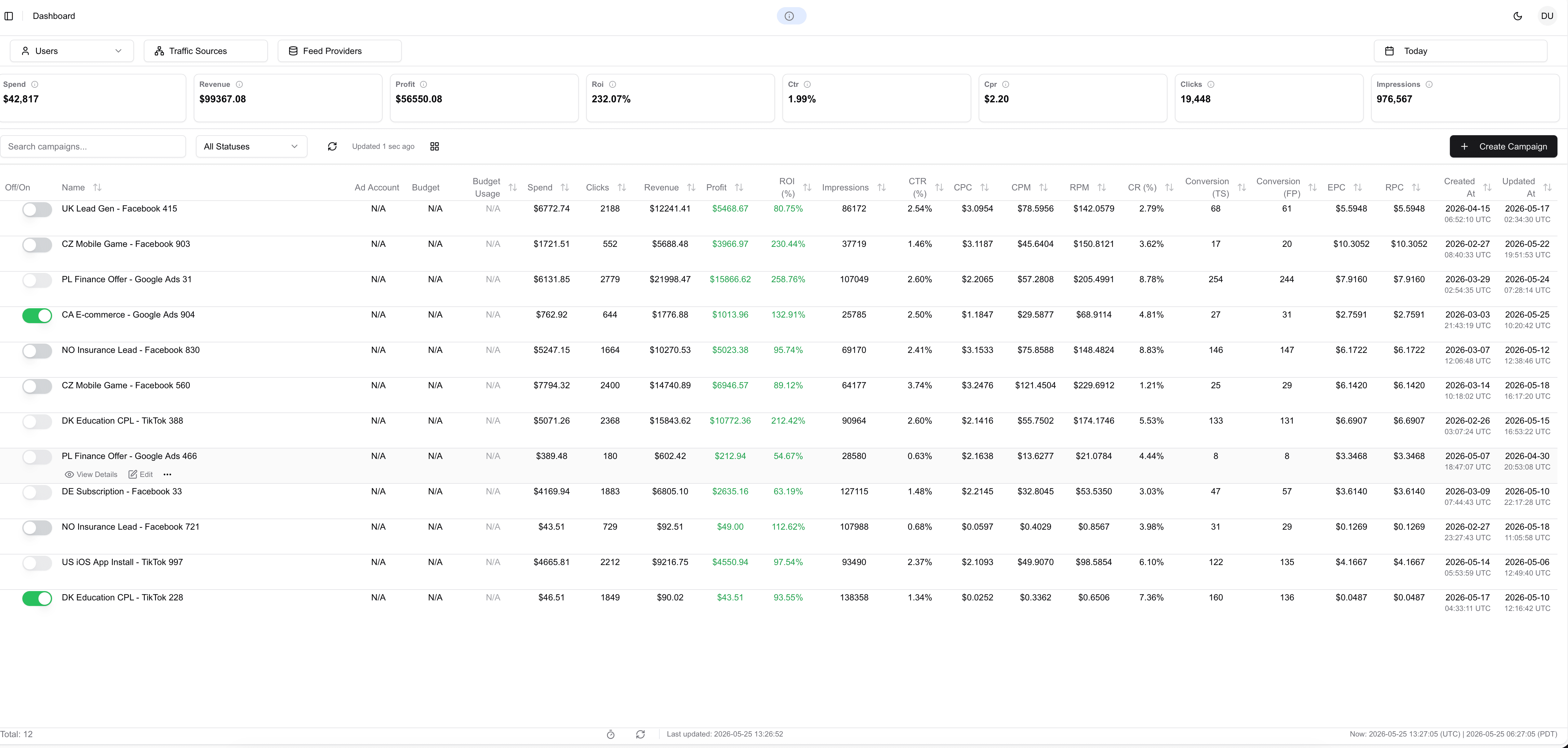Click the info icon next to Ctr
Screen dimensions: 1568x748
click(x=807, y=85)
